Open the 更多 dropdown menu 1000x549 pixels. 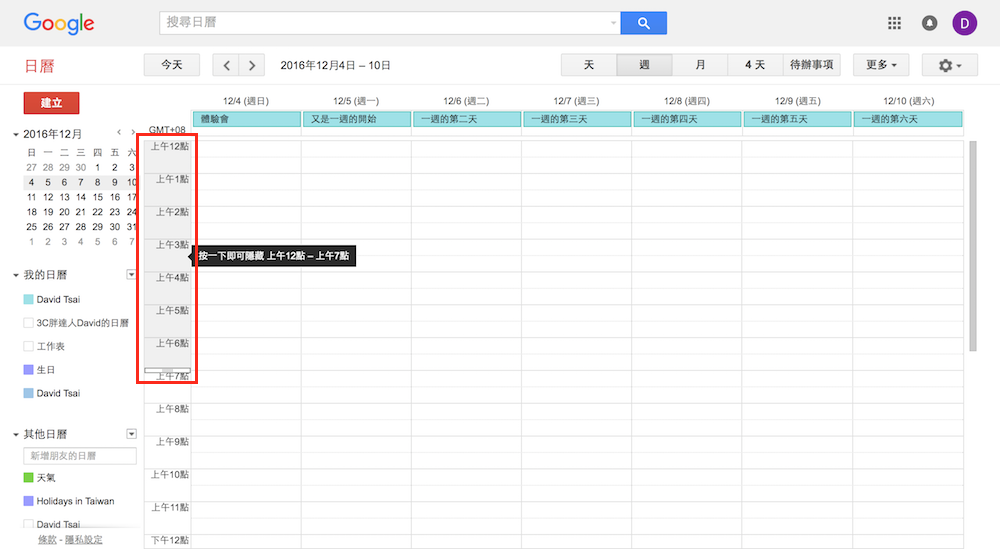pyautogui.click(x=880, y=65)
